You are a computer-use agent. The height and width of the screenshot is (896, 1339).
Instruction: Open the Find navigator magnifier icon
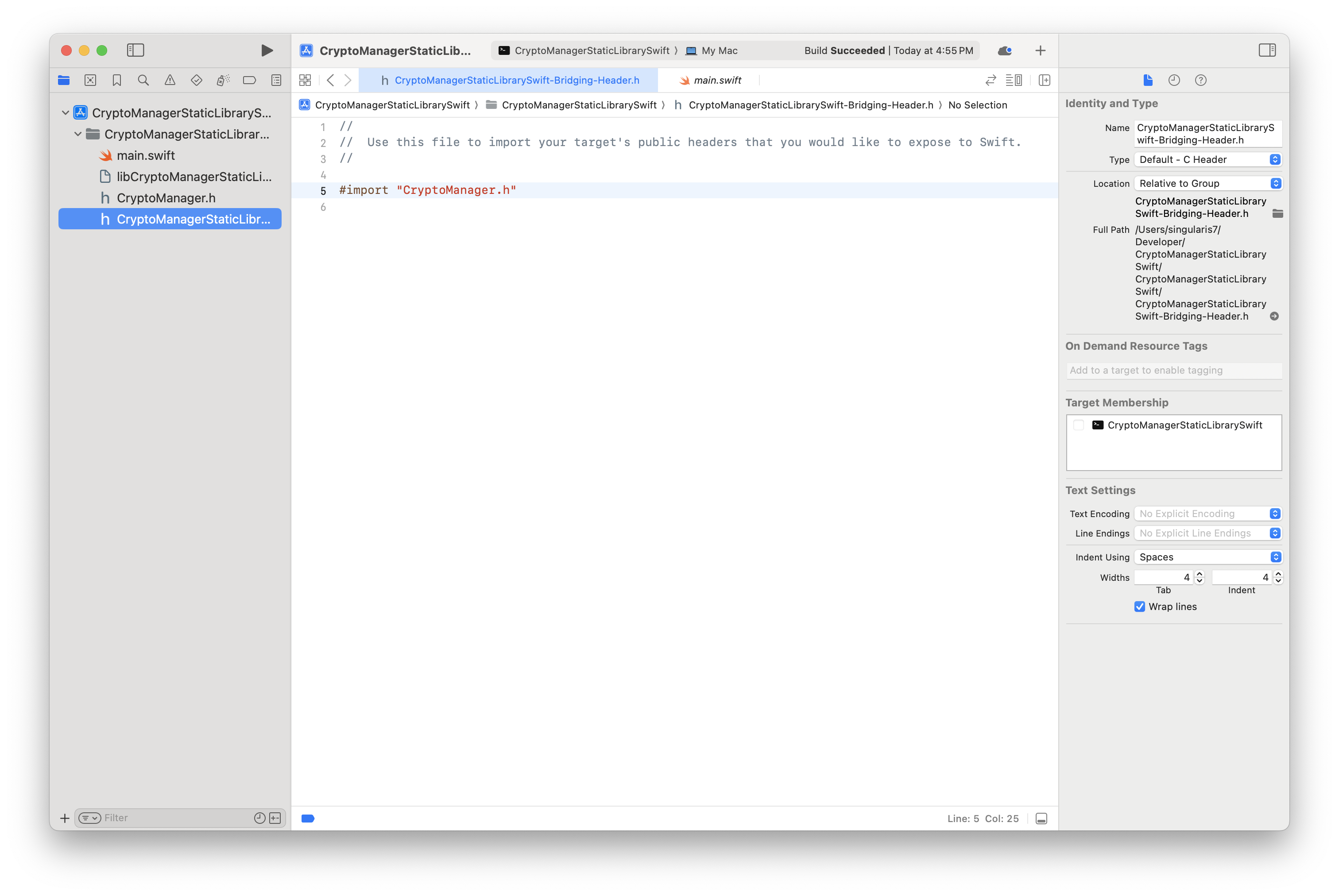tap(143, 81)
